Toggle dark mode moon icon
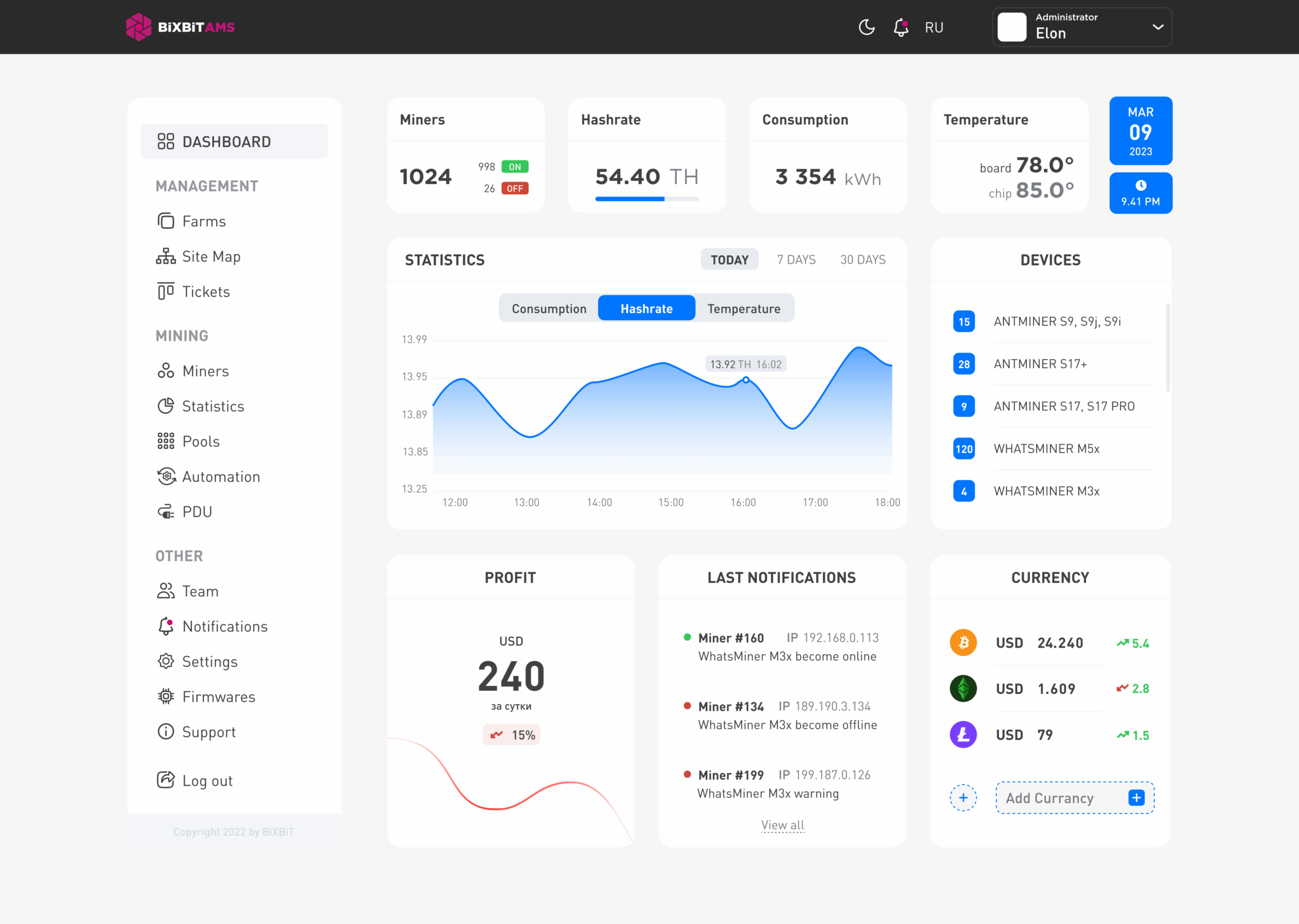The image size is (1299, 924). (x=866, y=27)
